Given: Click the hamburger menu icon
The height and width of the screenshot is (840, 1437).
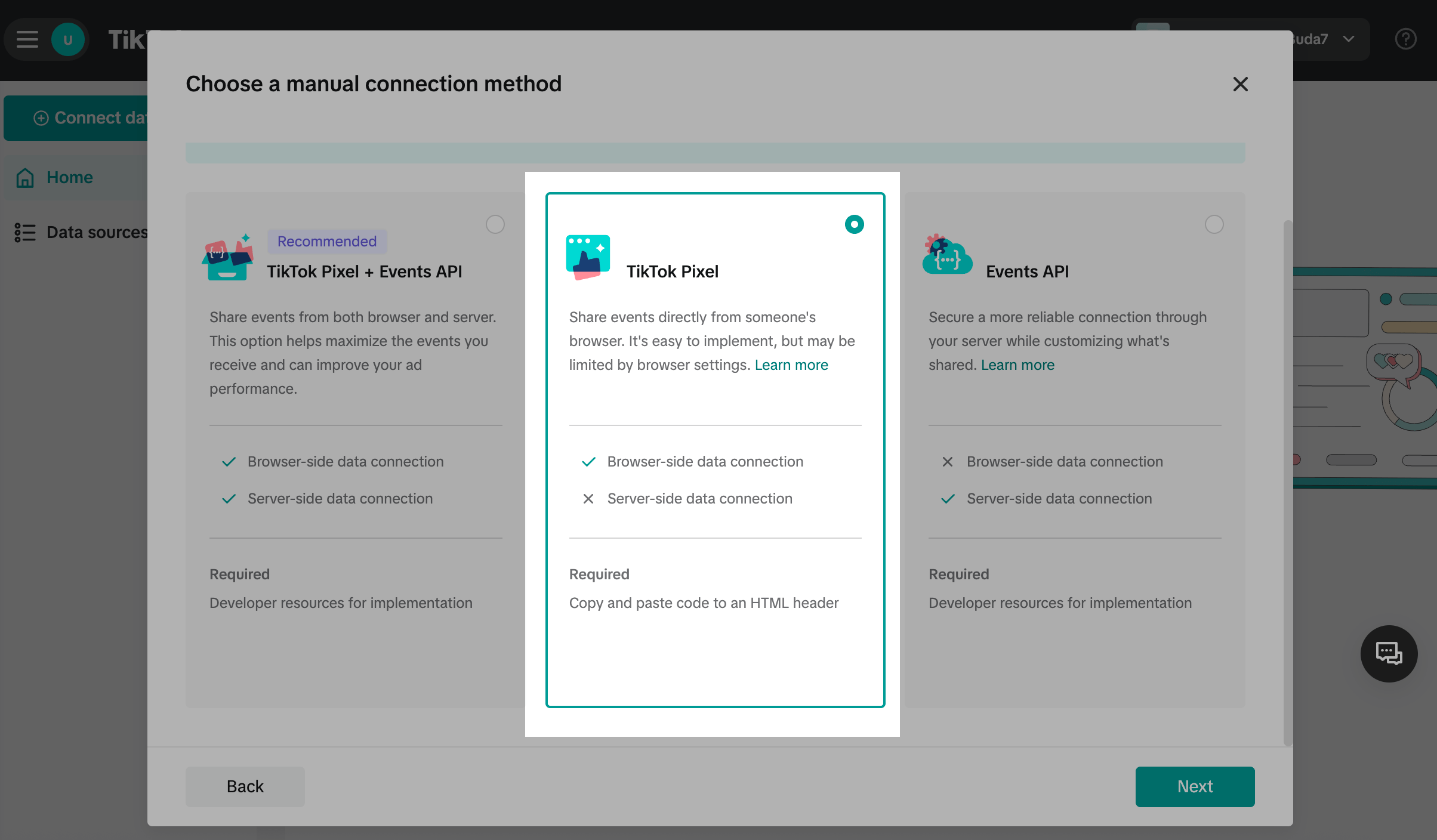Looking at the screenshot, I should coord(27,39).
